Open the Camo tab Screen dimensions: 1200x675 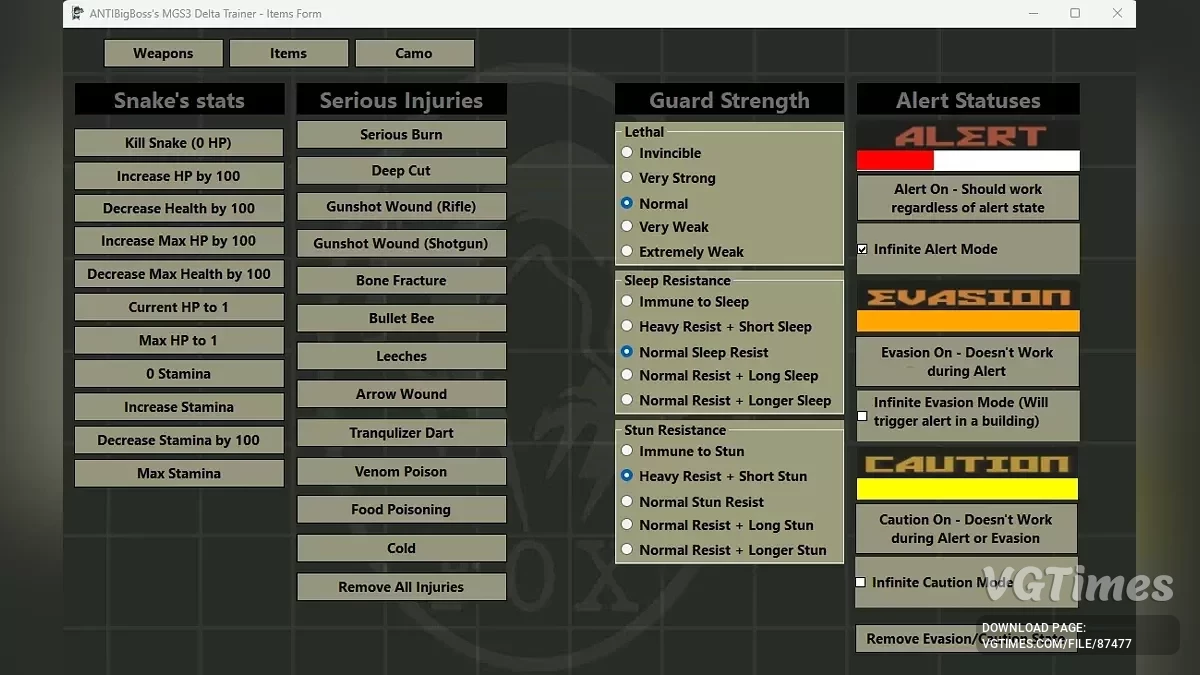[414, 53]
